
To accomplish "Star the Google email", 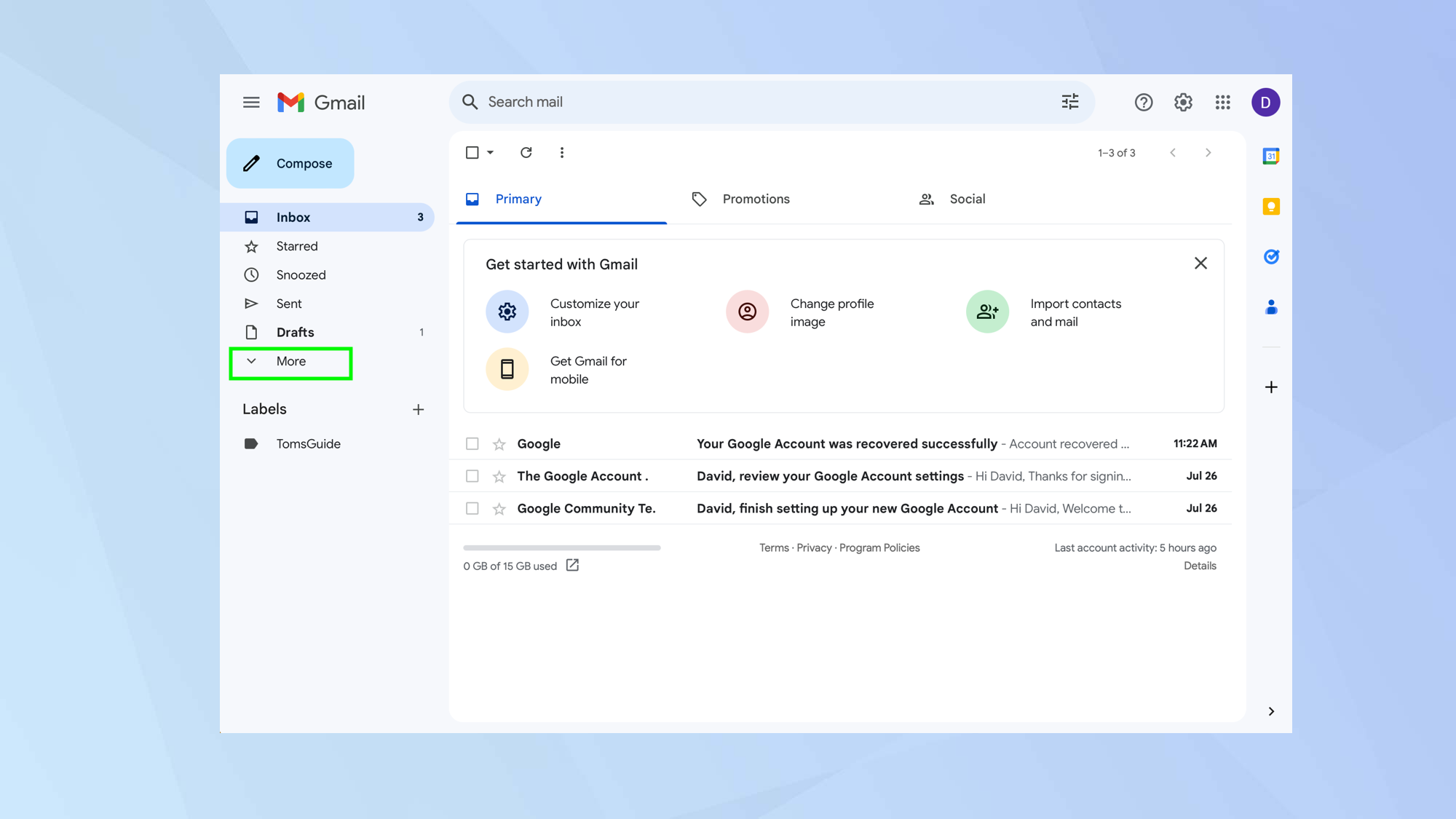I will click(x=499, y=444).
